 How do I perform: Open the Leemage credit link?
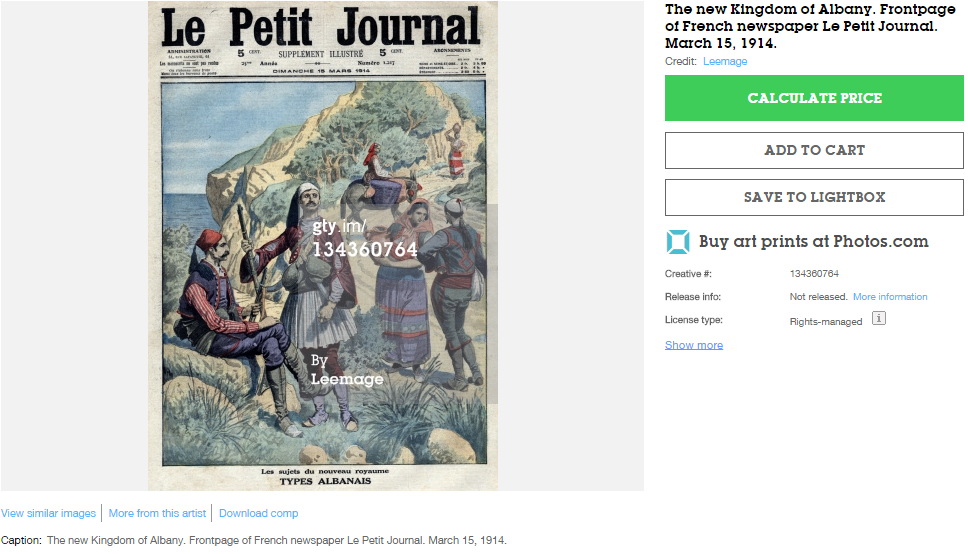pos(725,61)
